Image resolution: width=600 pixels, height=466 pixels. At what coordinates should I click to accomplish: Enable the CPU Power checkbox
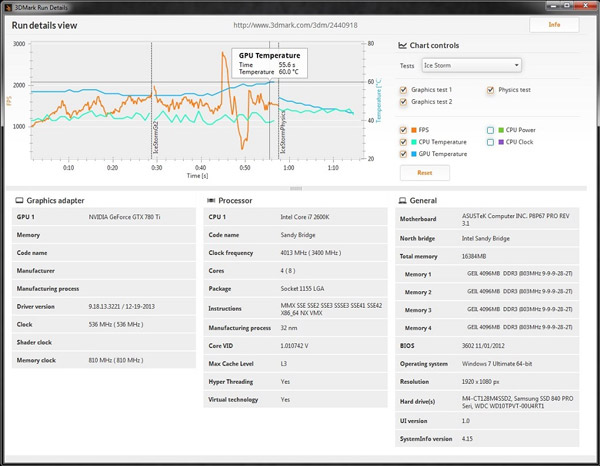pyautogui.click(x=490, y=130)
